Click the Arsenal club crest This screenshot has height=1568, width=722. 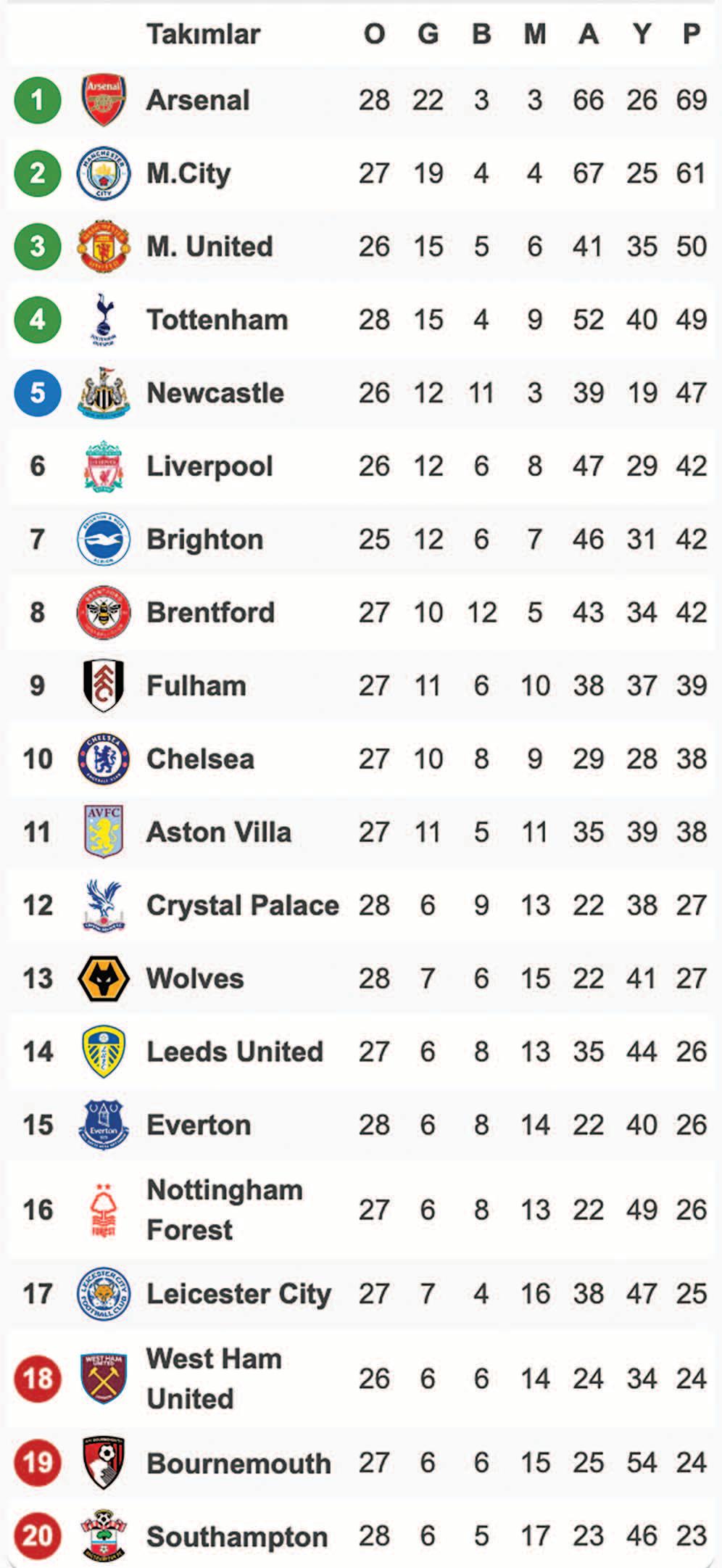[104, 100]
